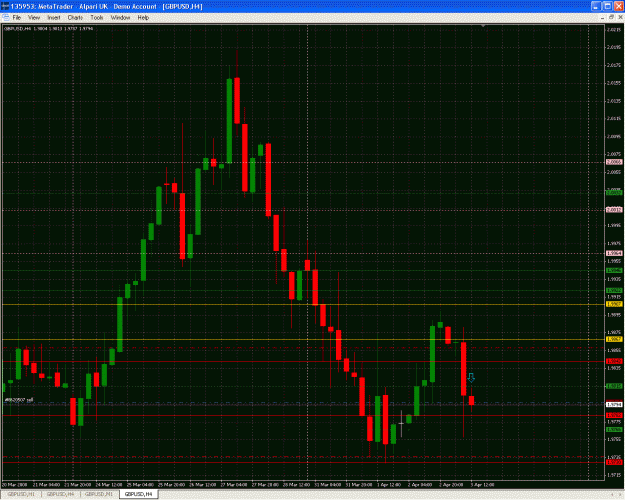Maximize the MetaTrader main window
The height and width of the screenshot is (500, 625).
pos(607,6)
